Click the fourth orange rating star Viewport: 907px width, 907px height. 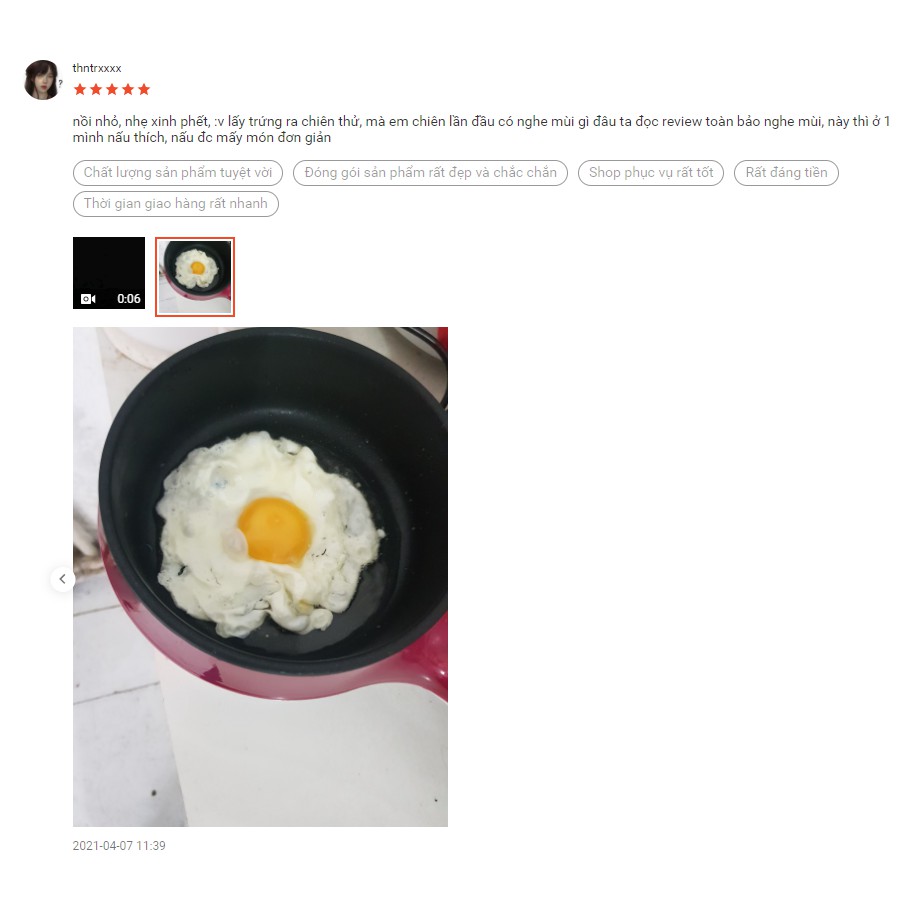pyautogui.click(x=128, y=89)
